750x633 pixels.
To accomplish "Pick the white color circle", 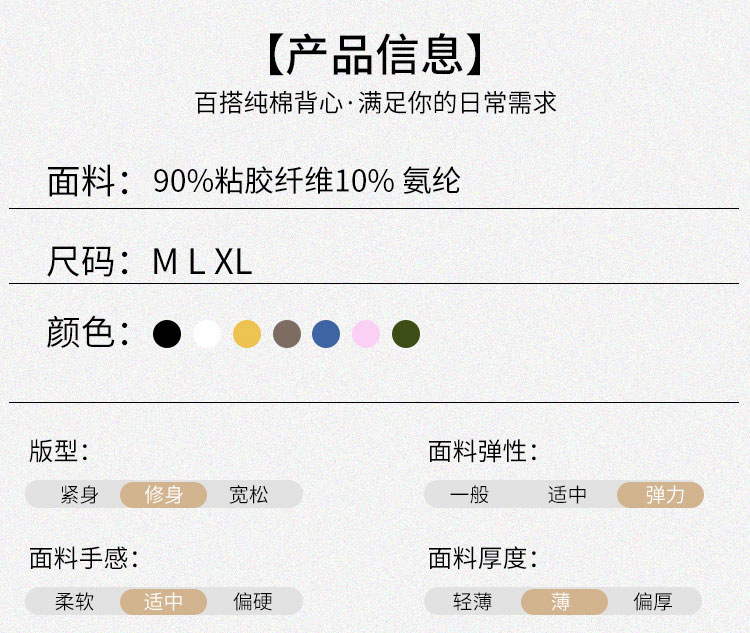I will click(207, 333).
